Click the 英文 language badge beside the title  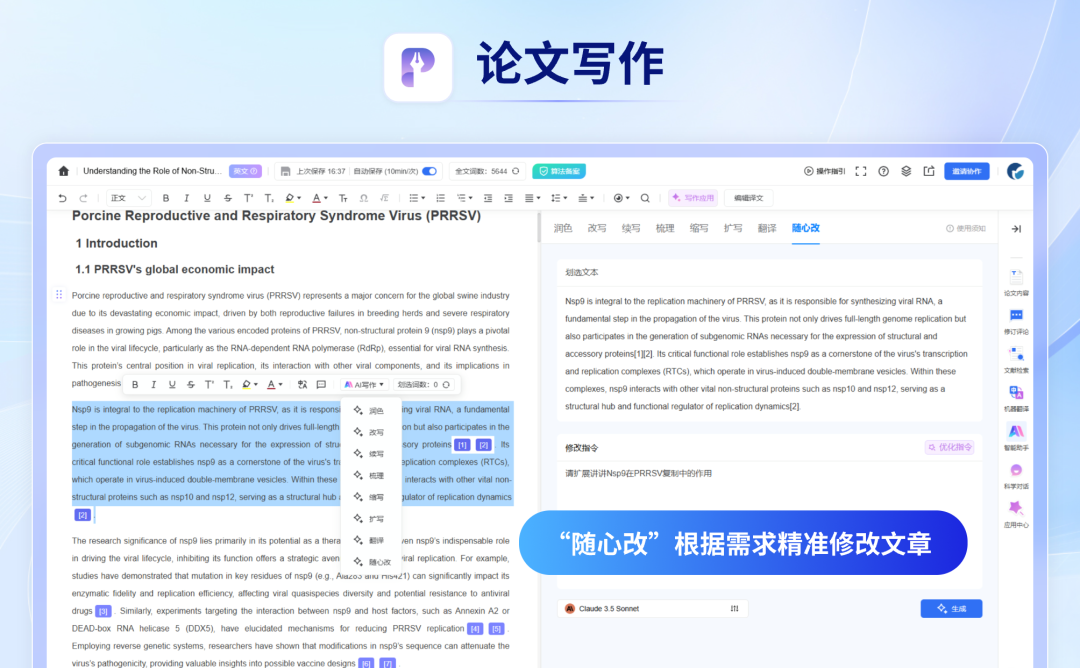245,171
